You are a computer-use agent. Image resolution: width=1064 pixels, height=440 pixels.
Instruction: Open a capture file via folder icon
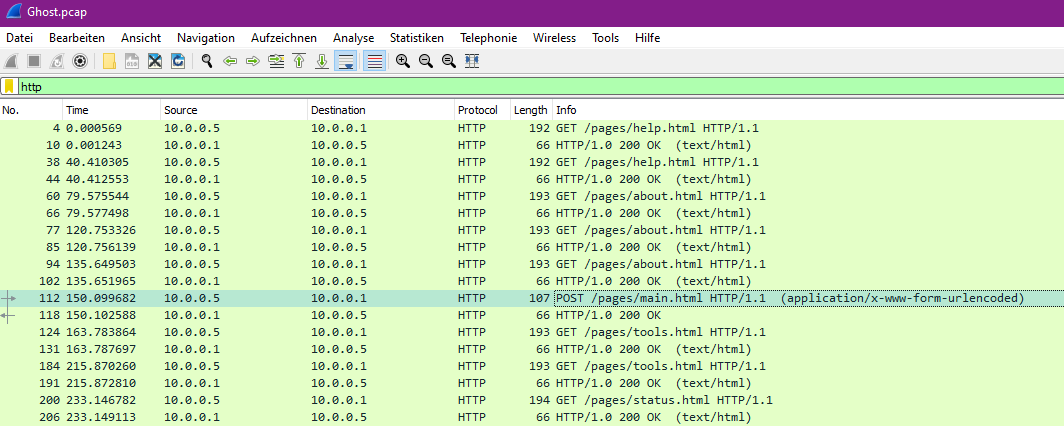[x=109, y=61]
